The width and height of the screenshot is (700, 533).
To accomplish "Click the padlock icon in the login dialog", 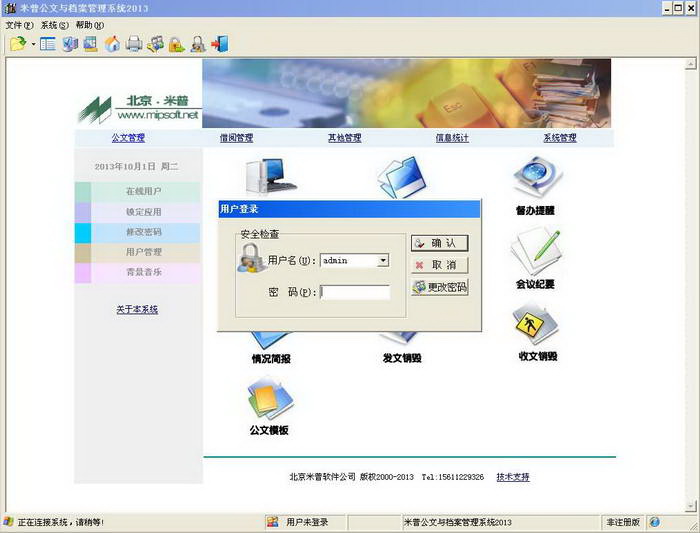I will 251,258.
